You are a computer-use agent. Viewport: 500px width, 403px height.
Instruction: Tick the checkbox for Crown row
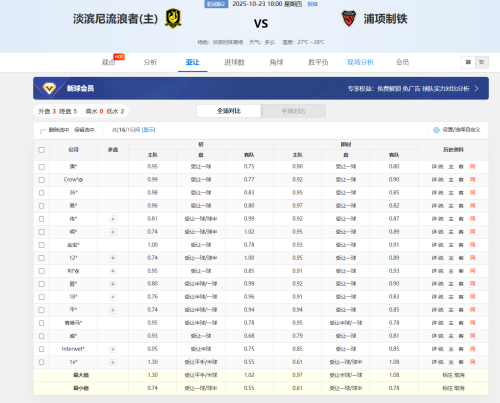click(x=42, y=180)
